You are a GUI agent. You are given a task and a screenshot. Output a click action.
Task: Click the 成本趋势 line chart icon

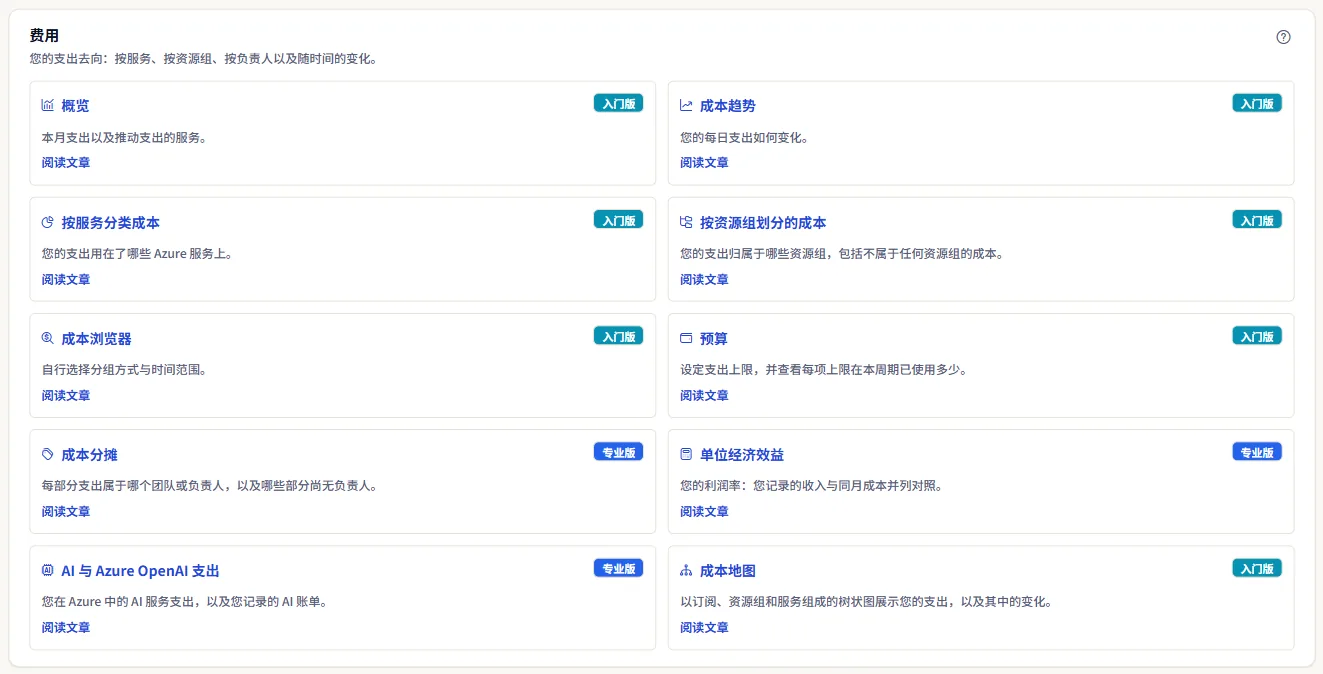[x=686, y=105]
